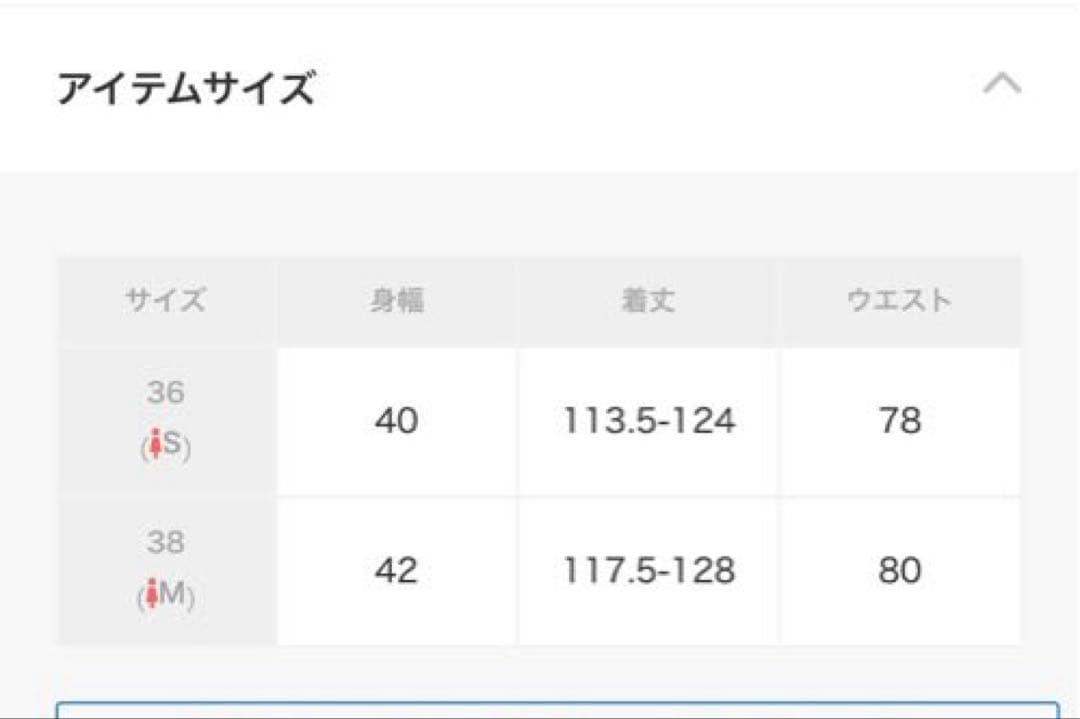This screenshot has height=719, width=1080.
Task: Click the 着丈 cell 113.5-124
Action: pyautogui.click(x=648, y=421)
